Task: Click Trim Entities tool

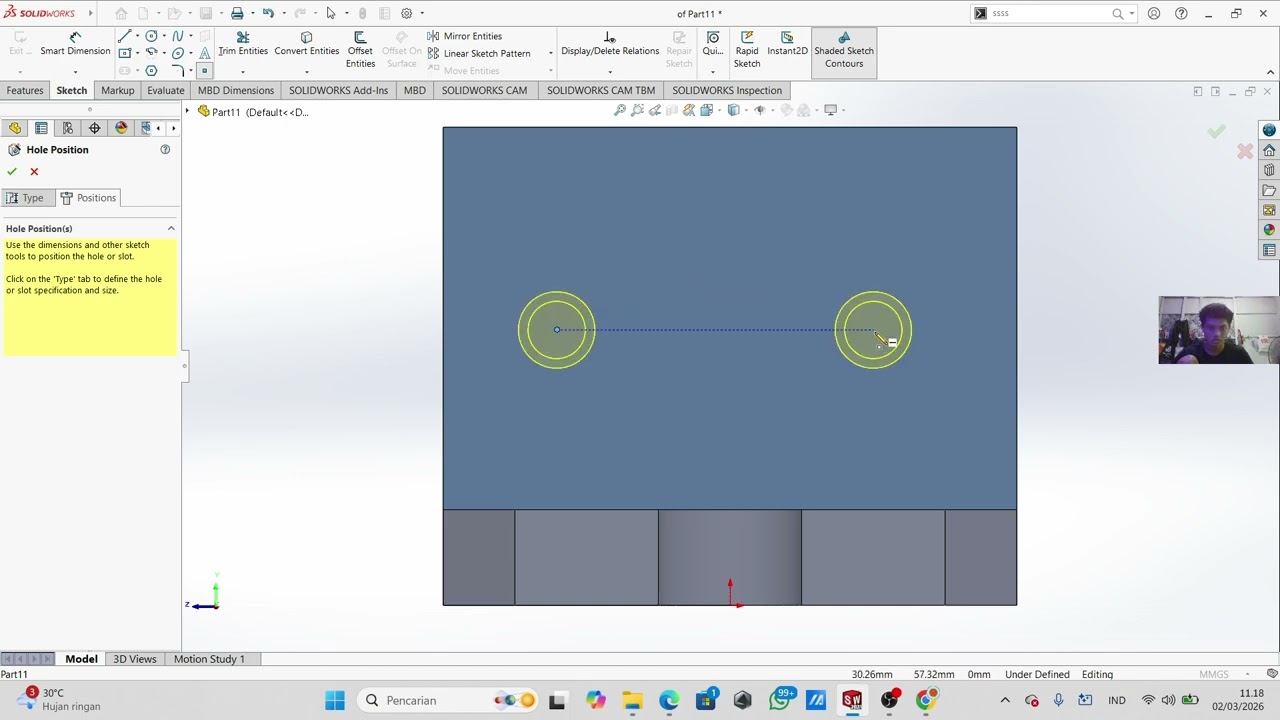Action: point(243,45)
